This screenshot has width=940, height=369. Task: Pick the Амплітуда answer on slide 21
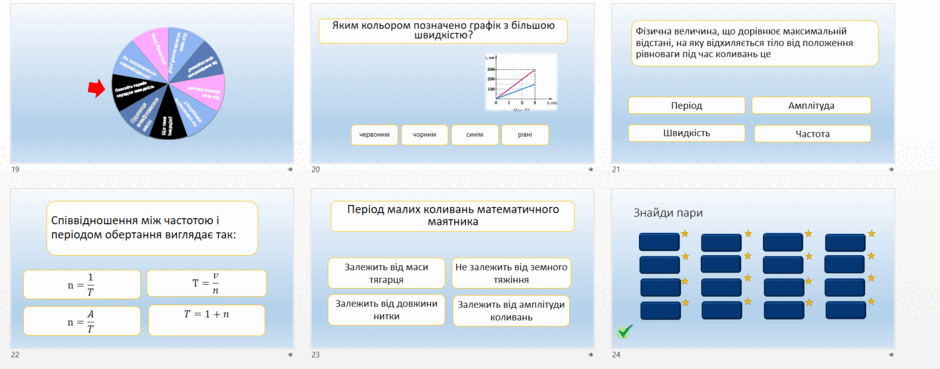pyautogui.click(x=811, y=105)
